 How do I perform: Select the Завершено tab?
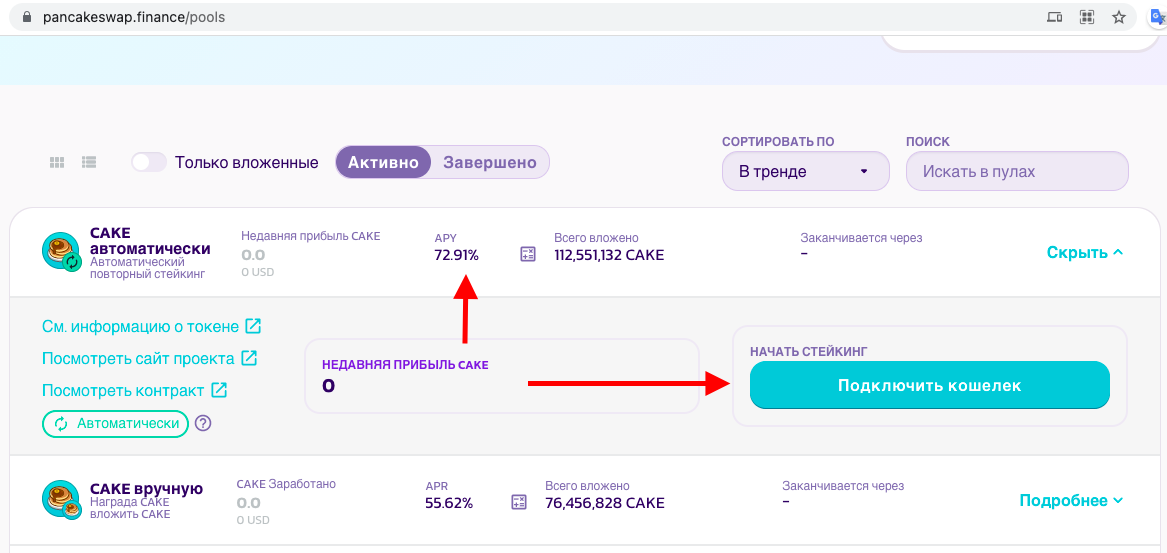tap(490, 162)
